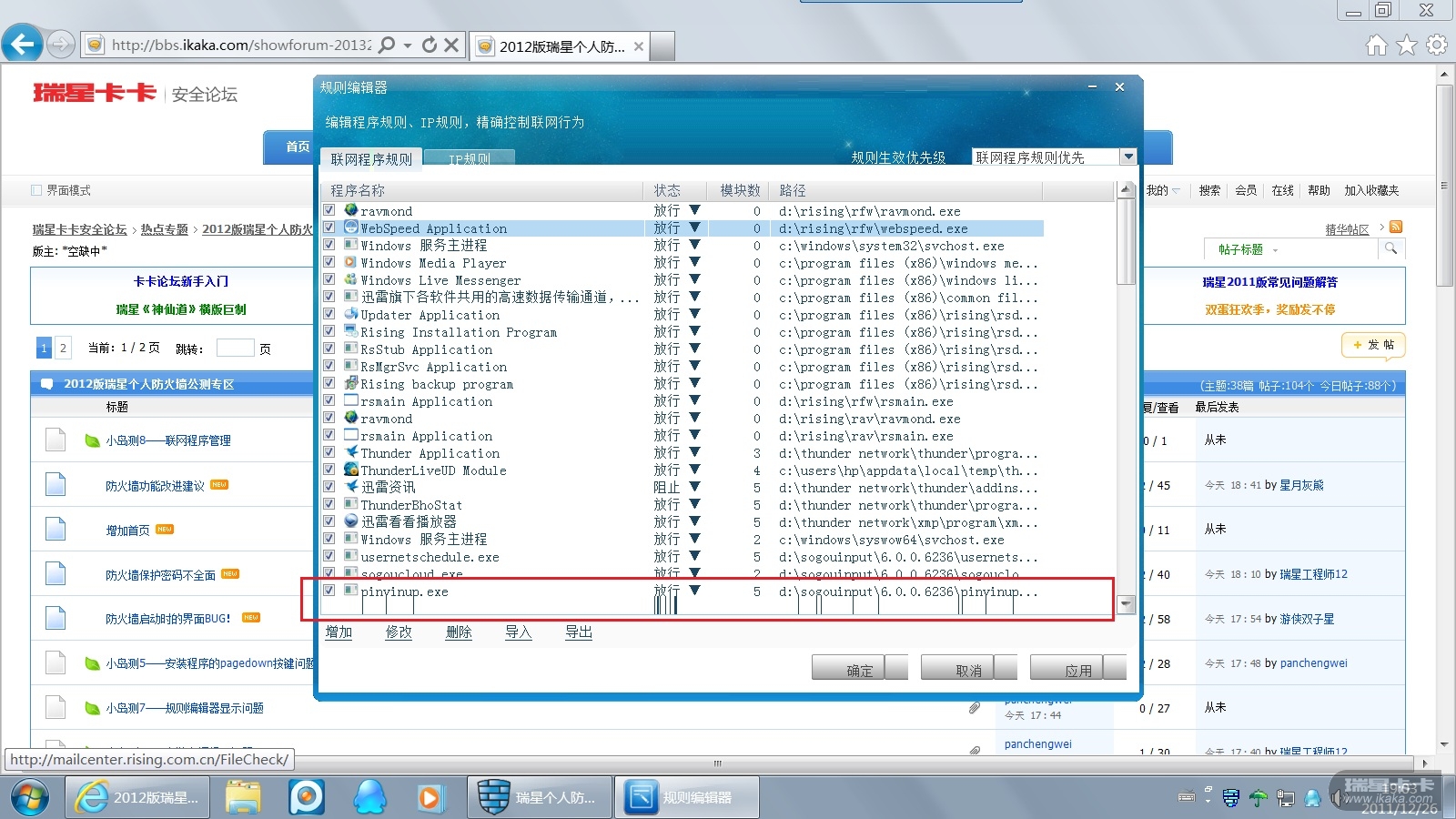
Task: Click the 应用 button in rule editor
Action: click(1078, 669)
